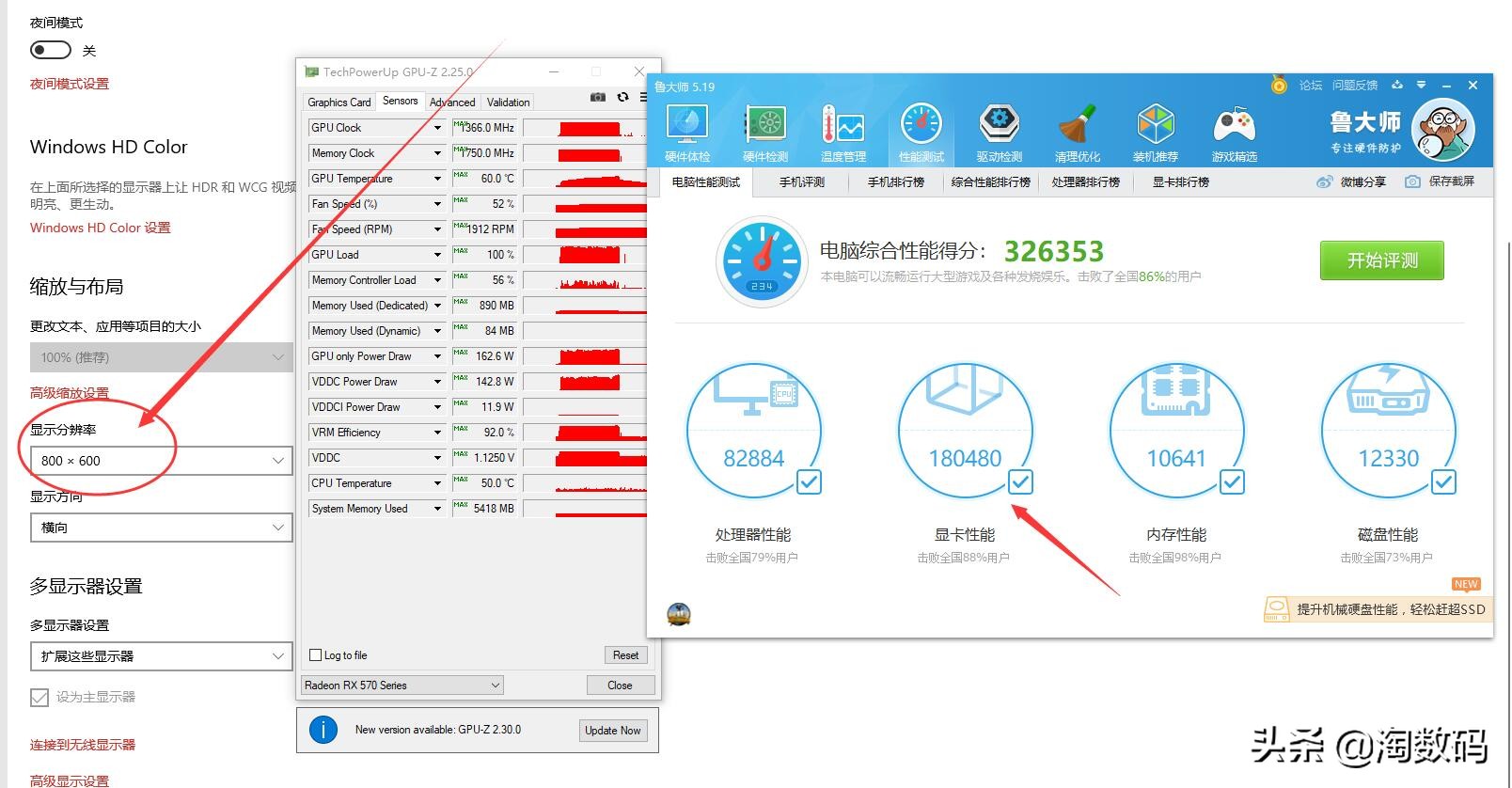Uncheck the 显卡性能 test checkbox
This screenshot has width=1512, height=788.
click(1020, 482)
